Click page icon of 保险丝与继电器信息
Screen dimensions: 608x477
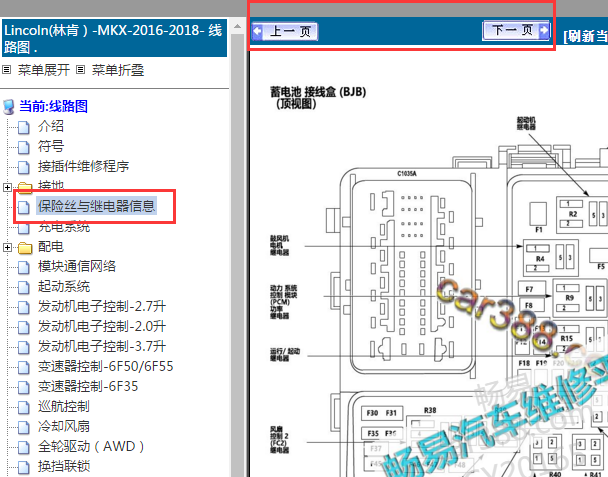(x=24, y=207)
